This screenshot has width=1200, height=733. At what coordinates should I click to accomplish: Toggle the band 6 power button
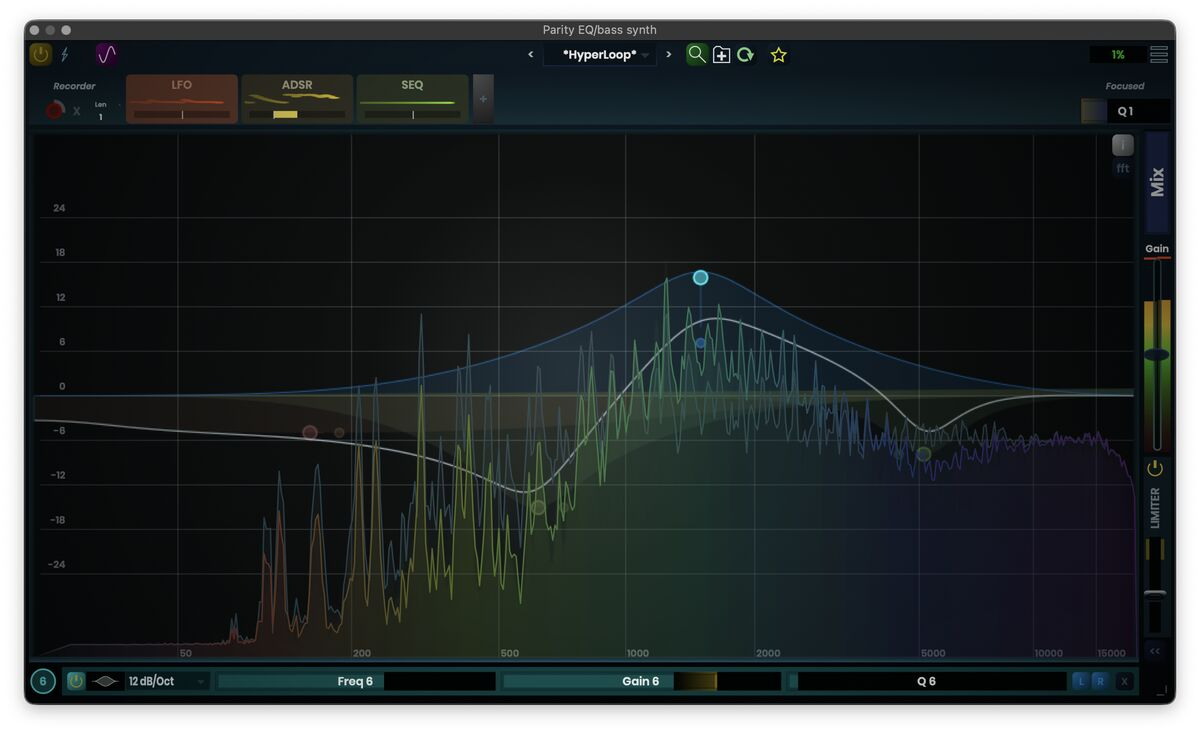click(x=75, y=682)
